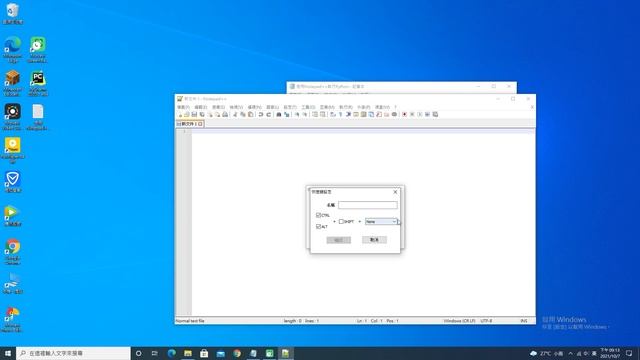Select the document tab numbered 1

point(190,124)
